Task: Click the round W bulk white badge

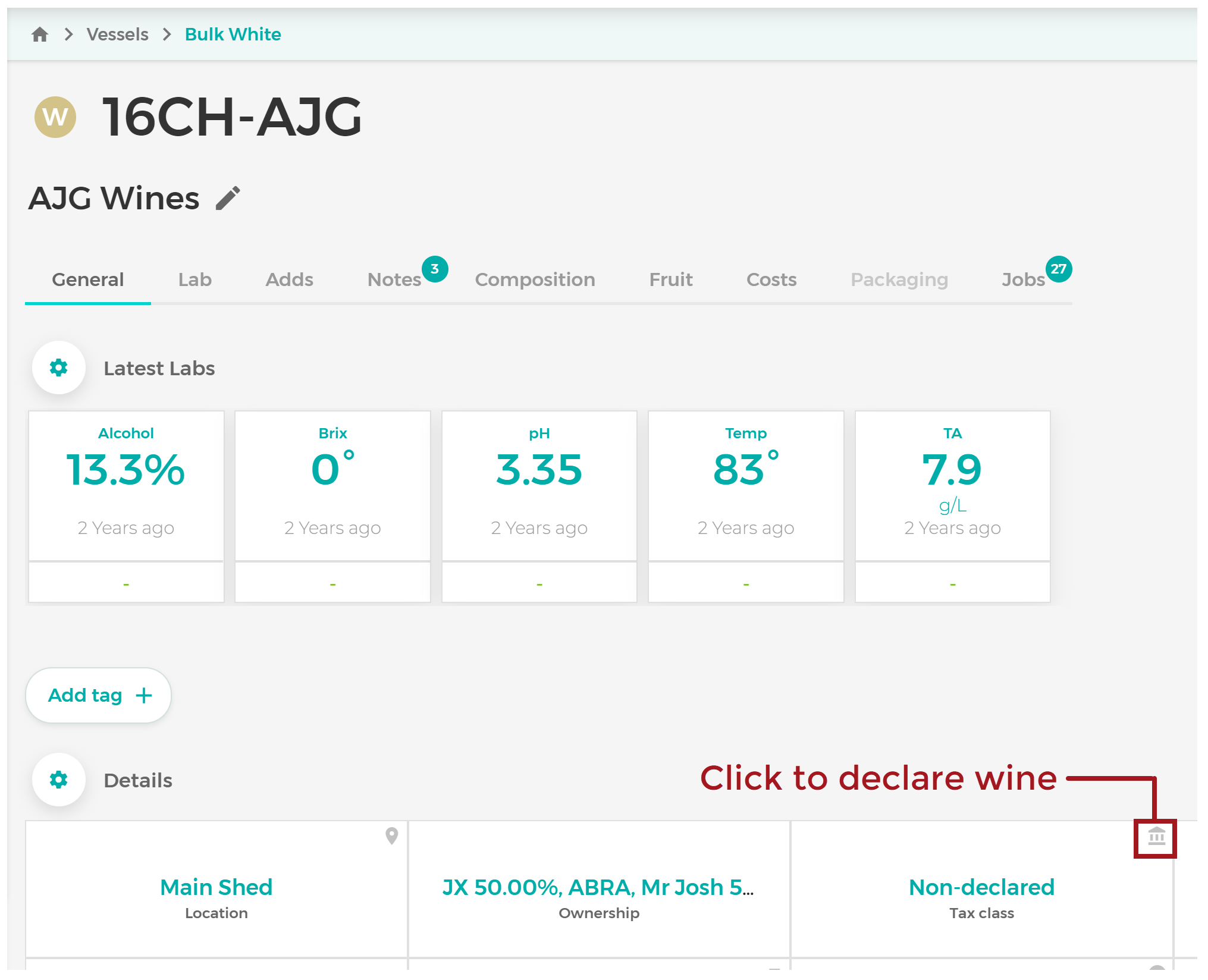Action: (55, 117)
